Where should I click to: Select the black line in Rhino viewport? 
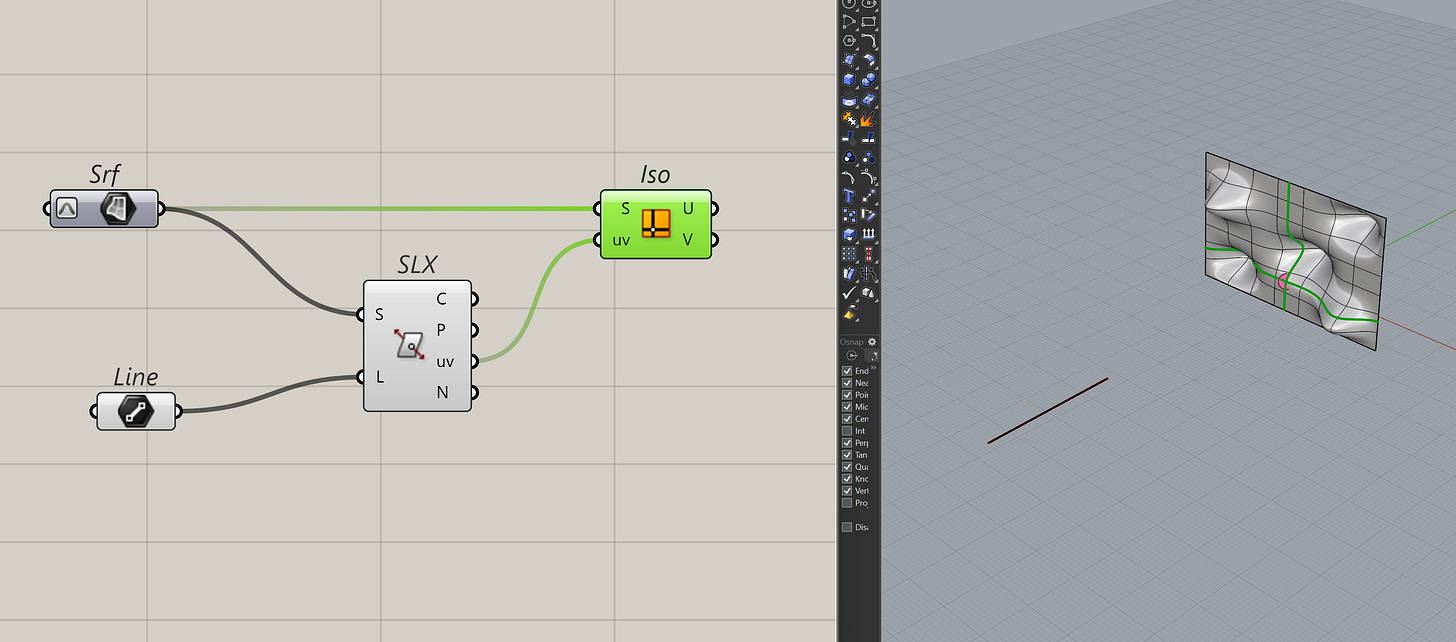tap(1048, 410)
